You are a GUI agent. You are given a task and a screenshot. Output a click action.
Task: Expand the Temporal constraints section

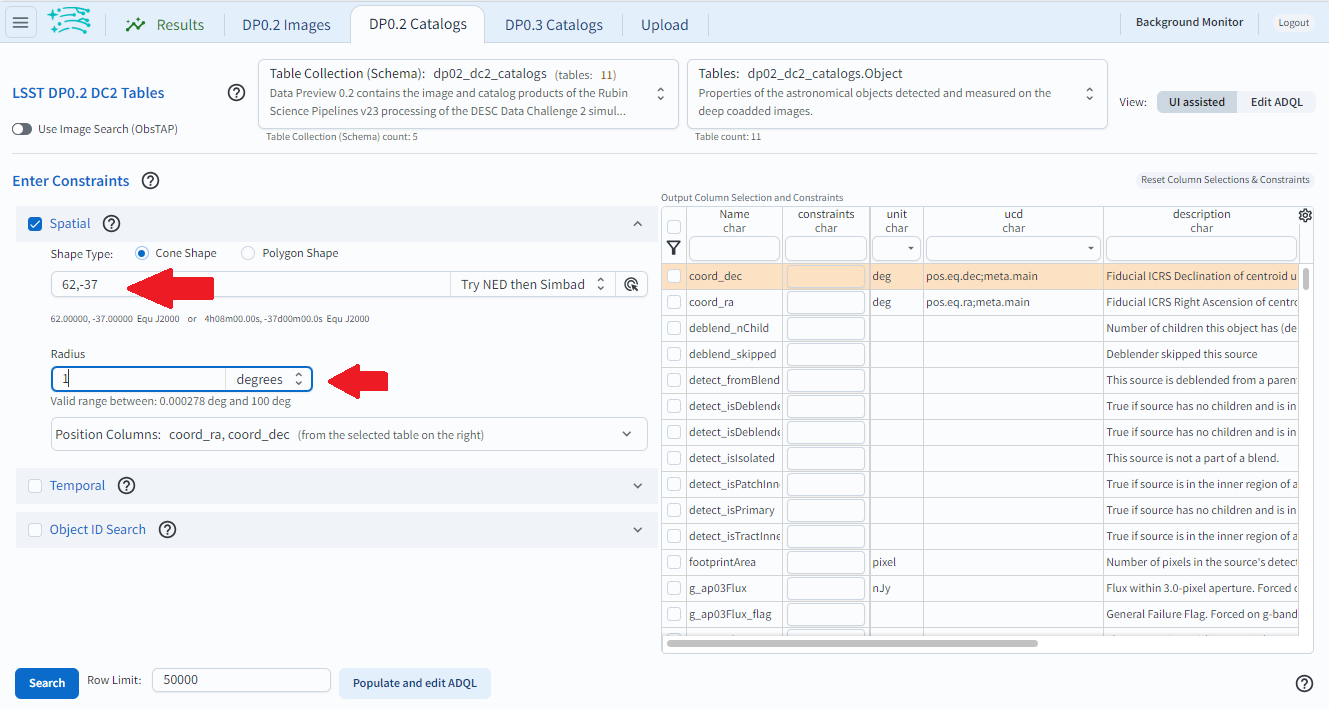pyautogui.click(x=638, y=485)
